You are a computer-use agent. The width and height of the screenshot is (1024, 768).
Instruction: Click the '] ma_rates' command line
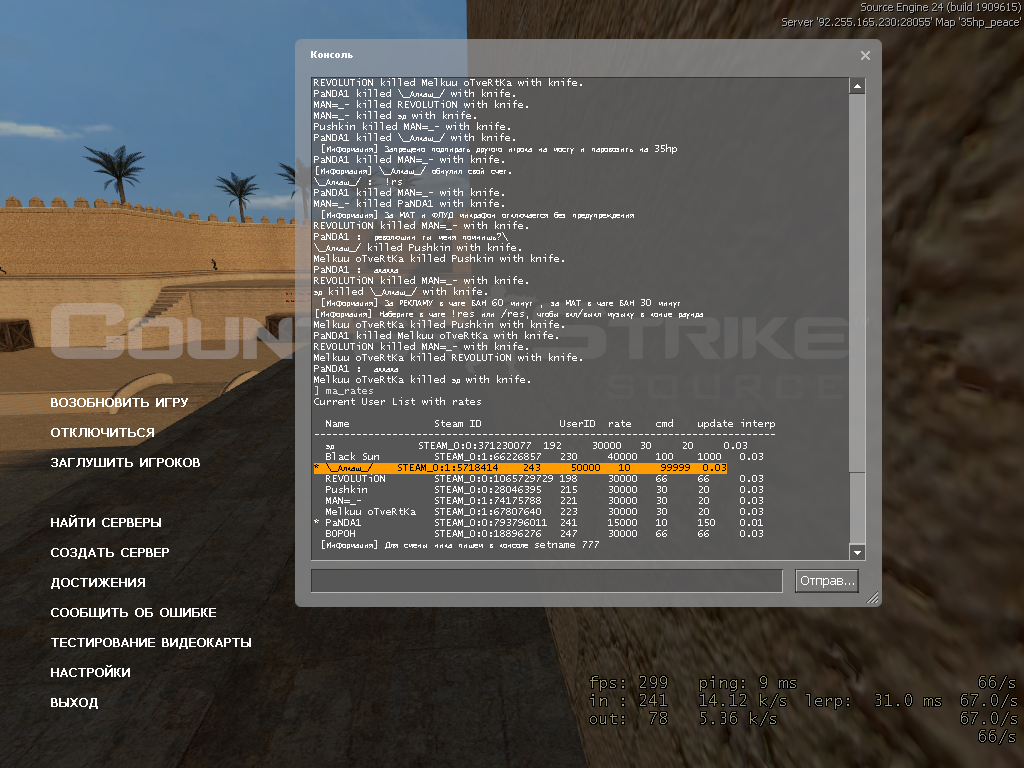point(344,391)
